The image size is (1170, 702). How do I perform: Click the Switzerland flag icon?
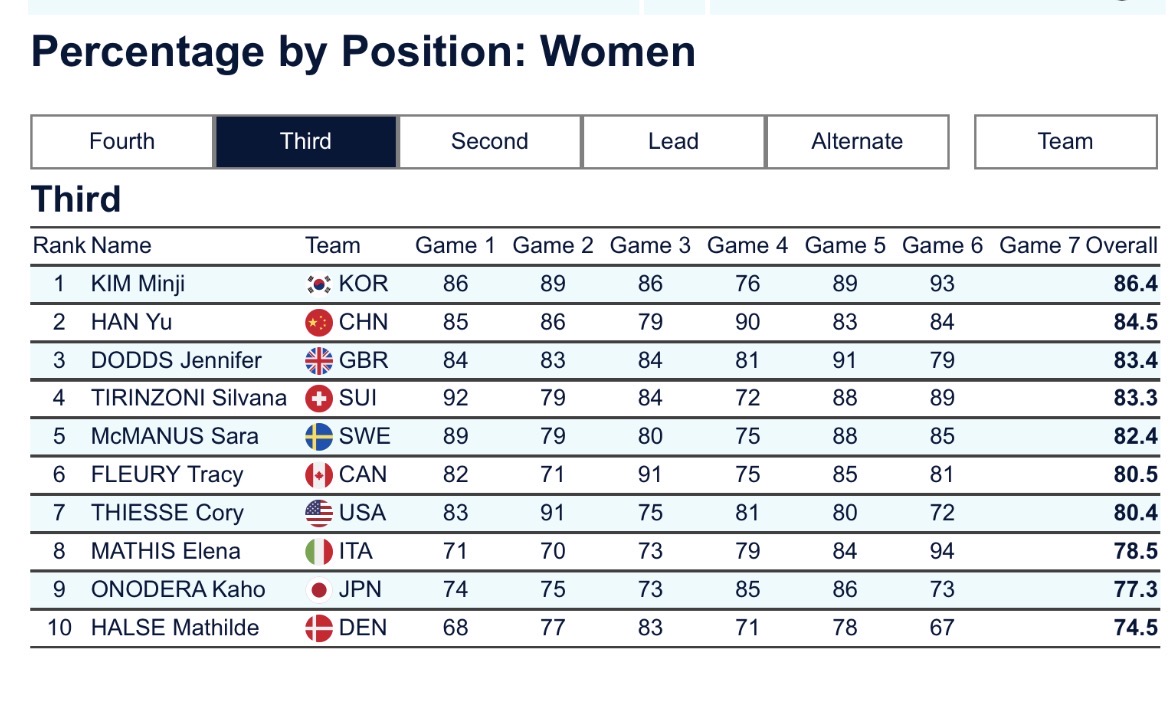[318, 398]
